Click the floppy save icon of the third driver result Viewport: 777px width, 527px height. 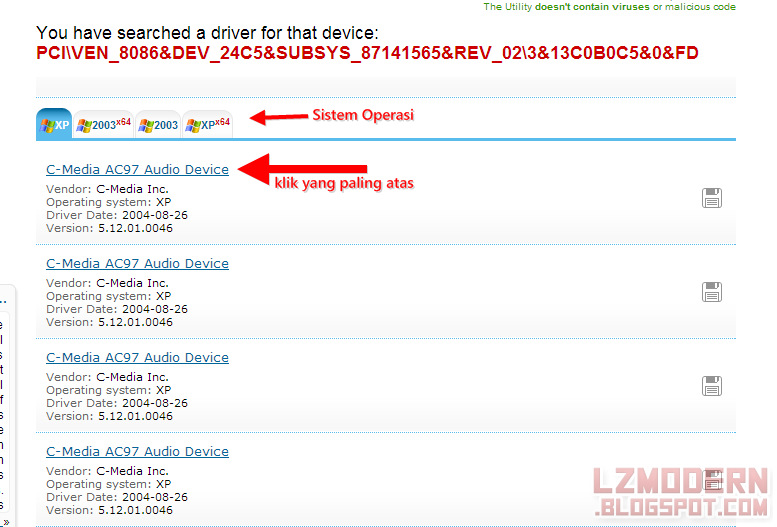tap(712, 386)
